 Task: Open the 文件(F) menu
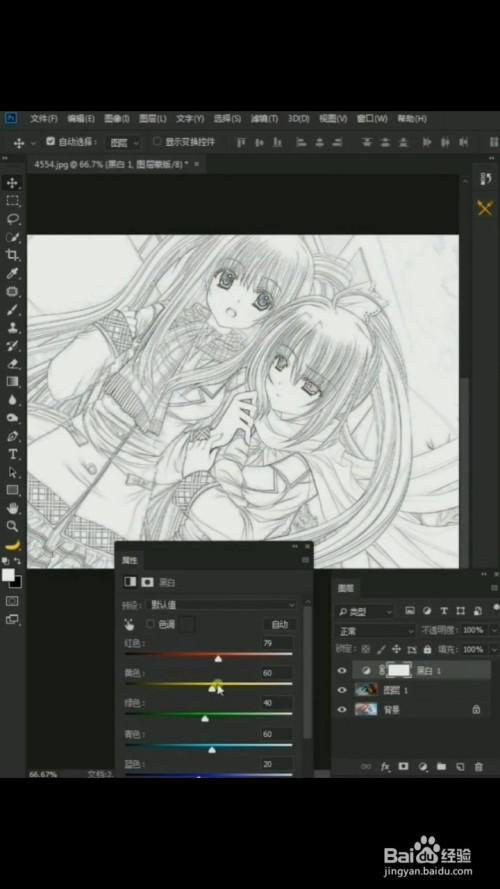[x=44, y=118]
